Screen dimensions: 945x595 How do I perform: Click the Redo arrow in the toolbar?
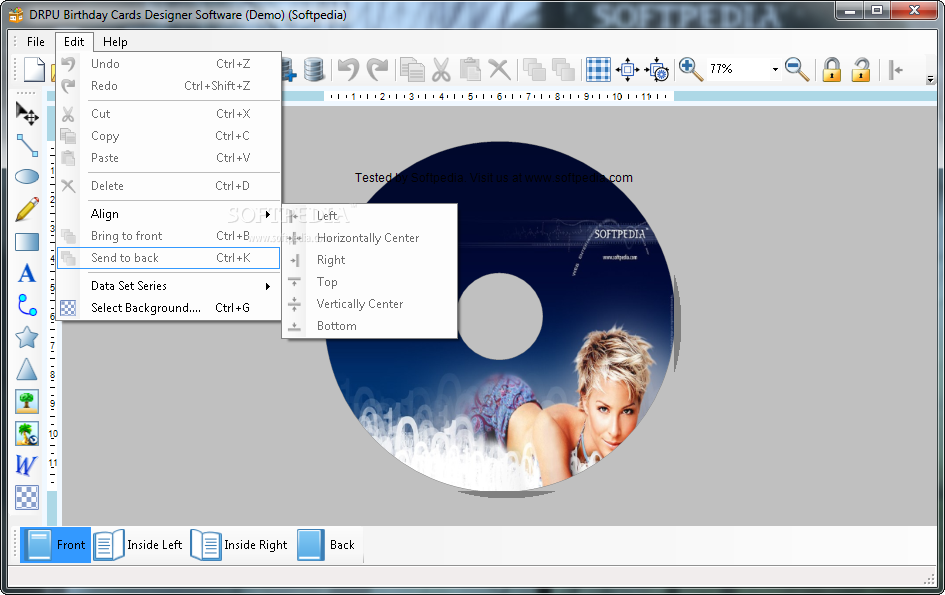(377, 69)
